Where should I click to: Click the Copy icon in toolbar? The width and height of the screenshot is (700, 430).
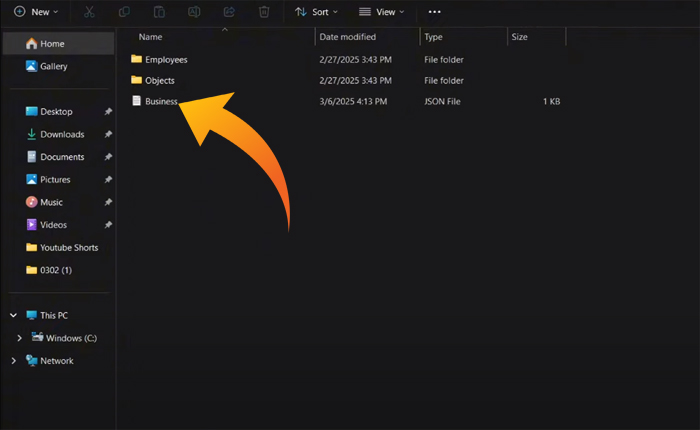[125, 12]
